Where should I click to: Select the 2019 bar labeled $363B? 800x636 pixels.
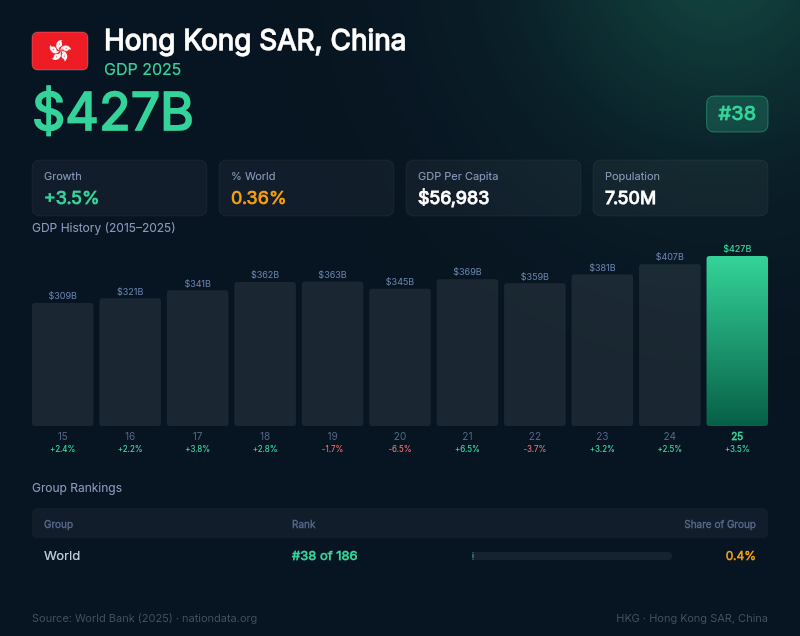pos(332,353)
